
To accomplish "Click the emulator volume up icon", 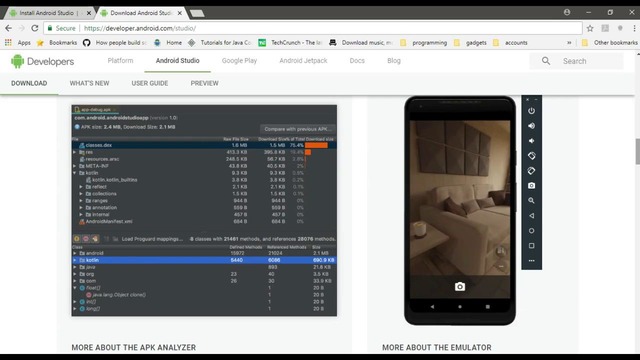I will pos(531,126).
